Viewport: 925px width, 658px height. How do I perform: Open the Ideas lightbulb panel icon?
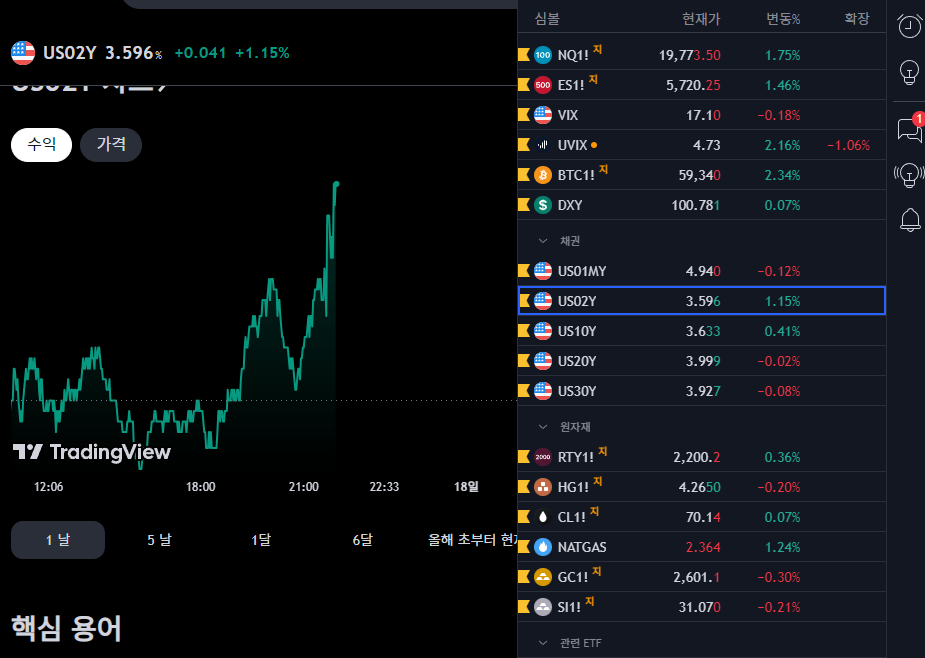click(x=909, y=72)
